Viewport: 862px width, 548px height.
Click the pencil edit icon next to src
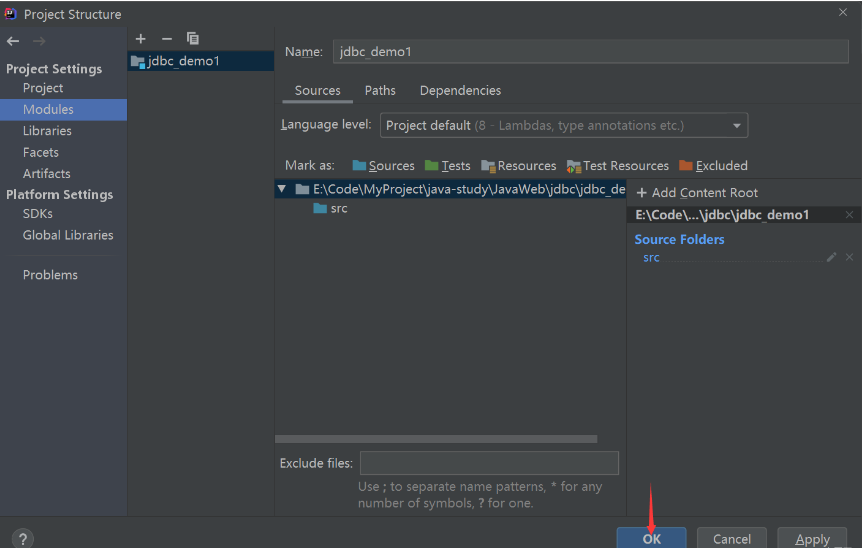[831, 257]
